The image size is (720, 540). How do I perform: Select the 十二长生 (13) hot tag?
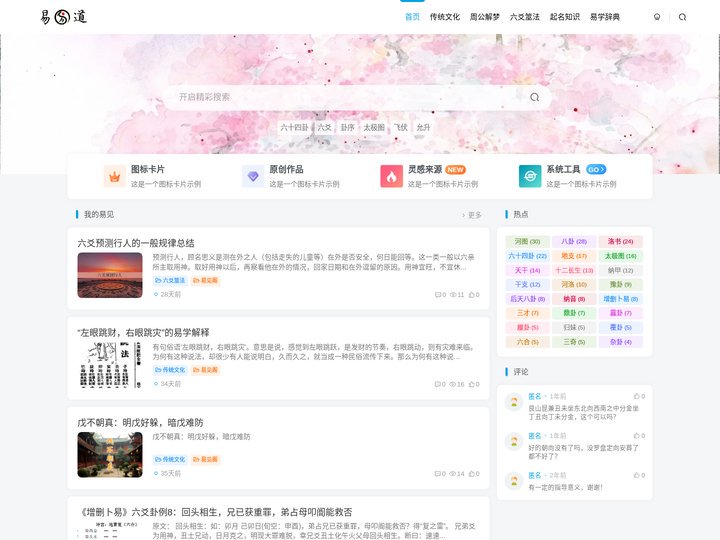click(x=574, y=270)
